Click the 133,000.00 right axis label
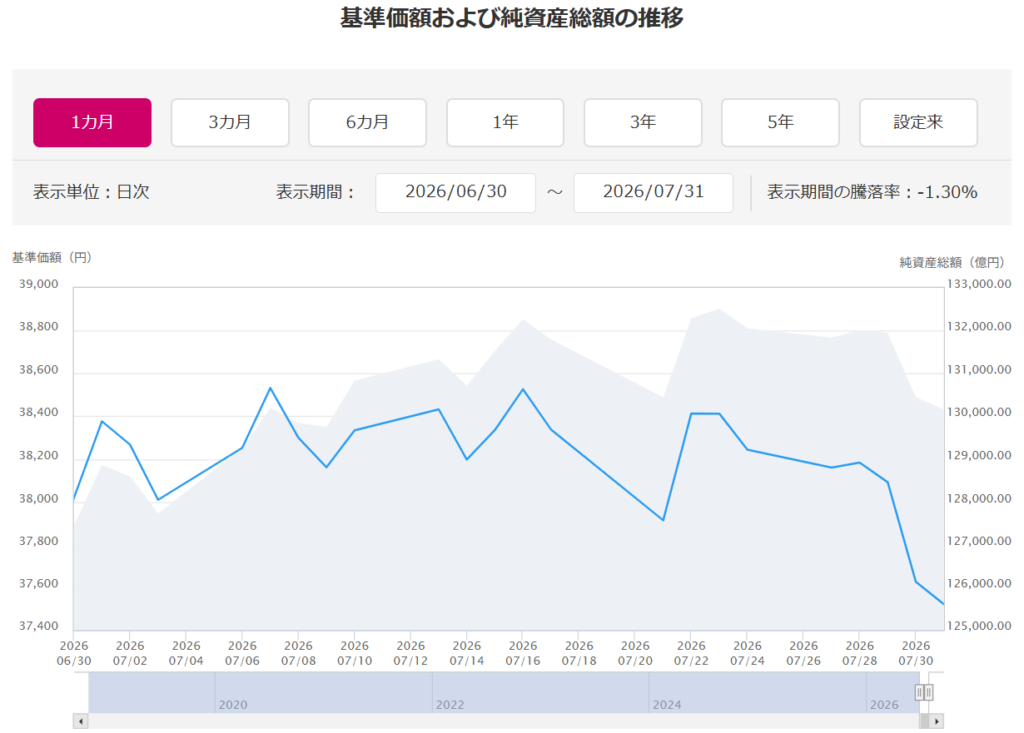 (979, 284)
